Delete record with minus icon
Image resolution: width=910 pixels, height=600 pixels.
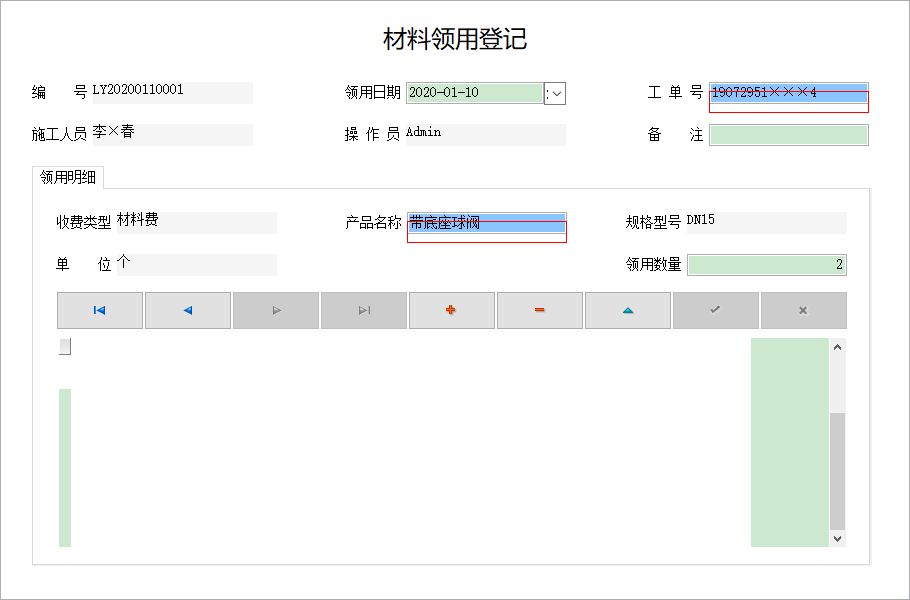540,310
